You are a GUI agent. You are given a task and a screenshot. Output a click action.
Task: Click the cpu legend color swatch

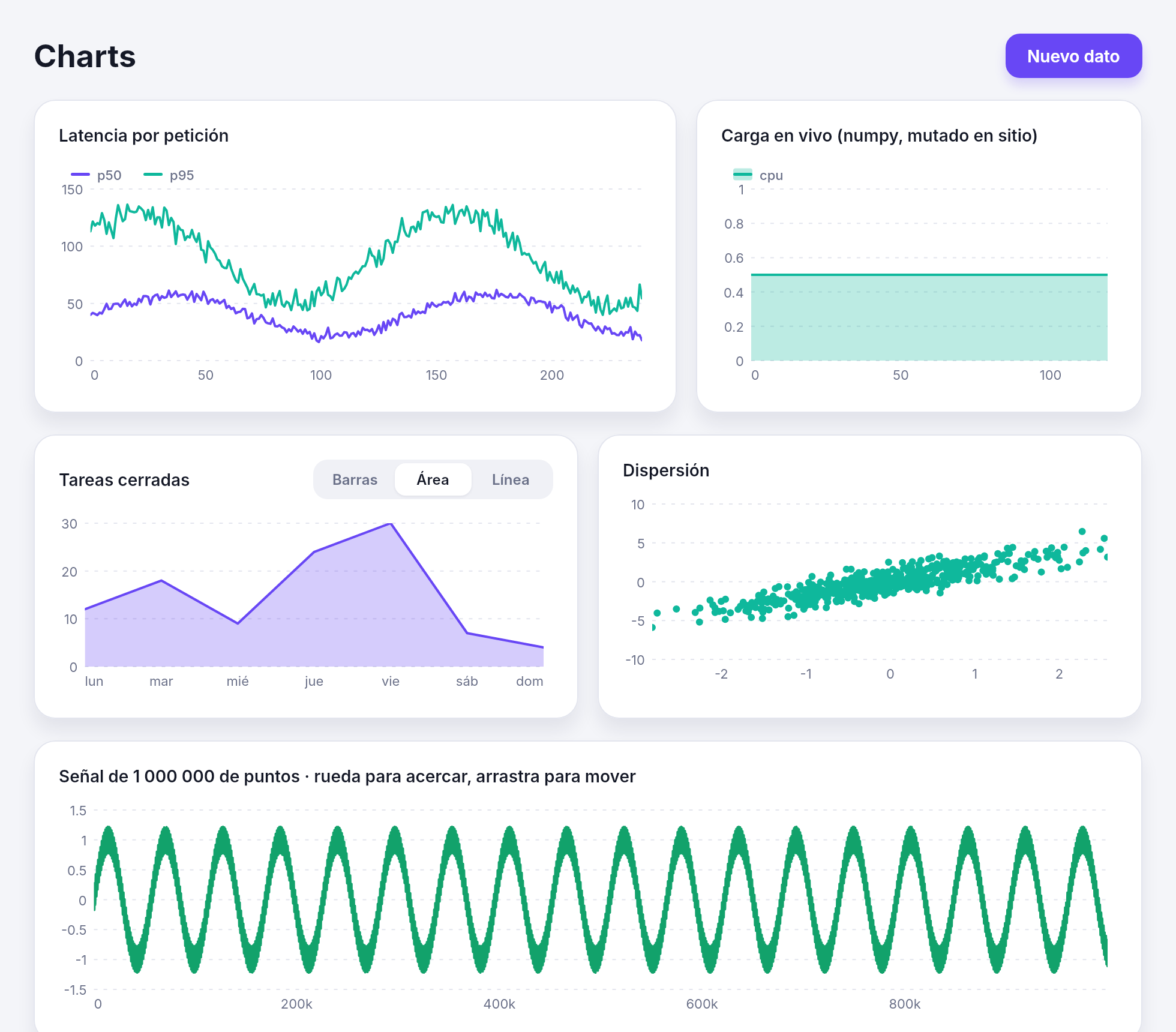point(743,175)
